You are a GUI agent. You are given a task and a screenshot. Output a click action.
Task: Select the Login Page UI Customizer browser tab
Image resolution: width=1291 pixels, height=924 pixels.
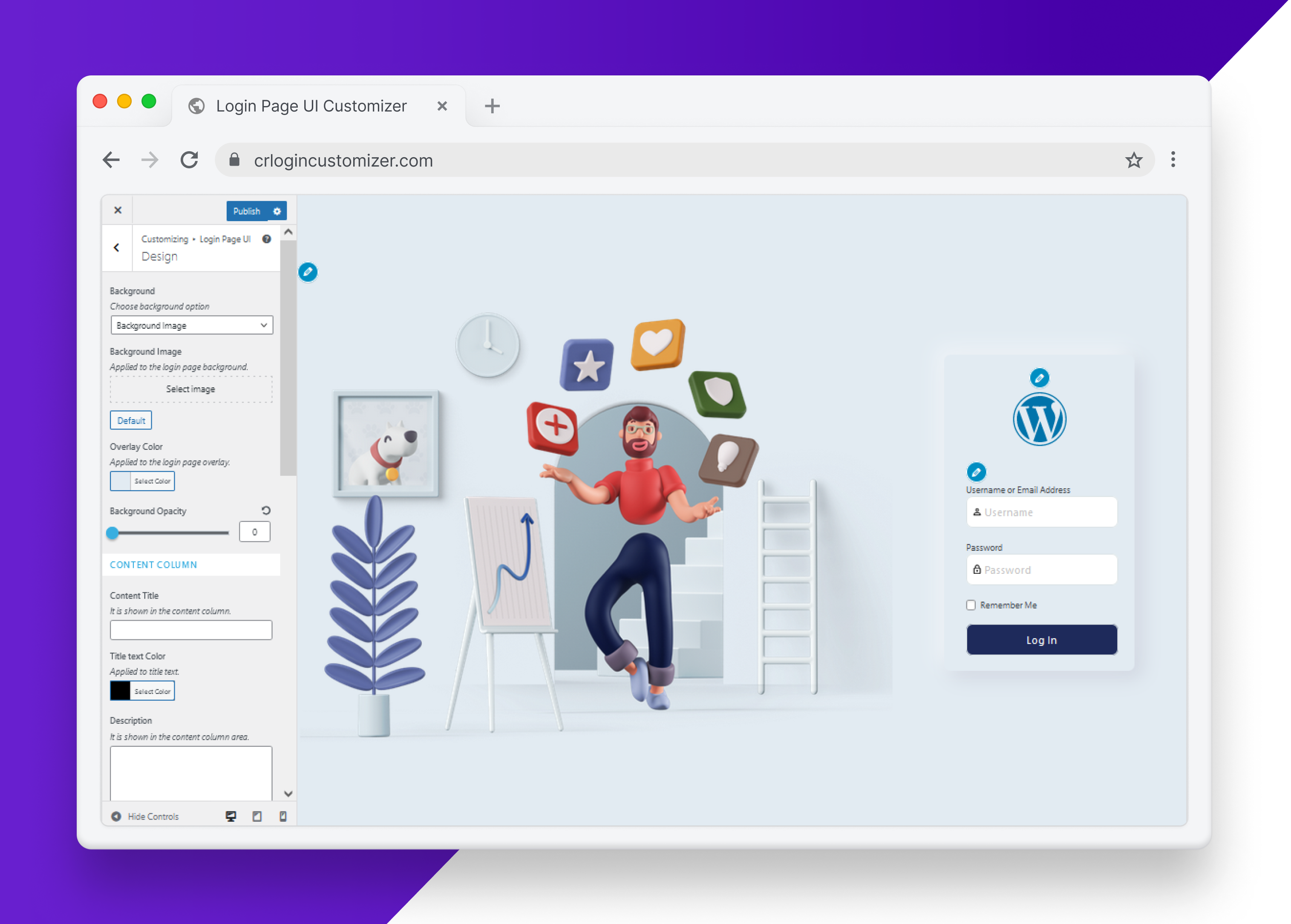311,105
